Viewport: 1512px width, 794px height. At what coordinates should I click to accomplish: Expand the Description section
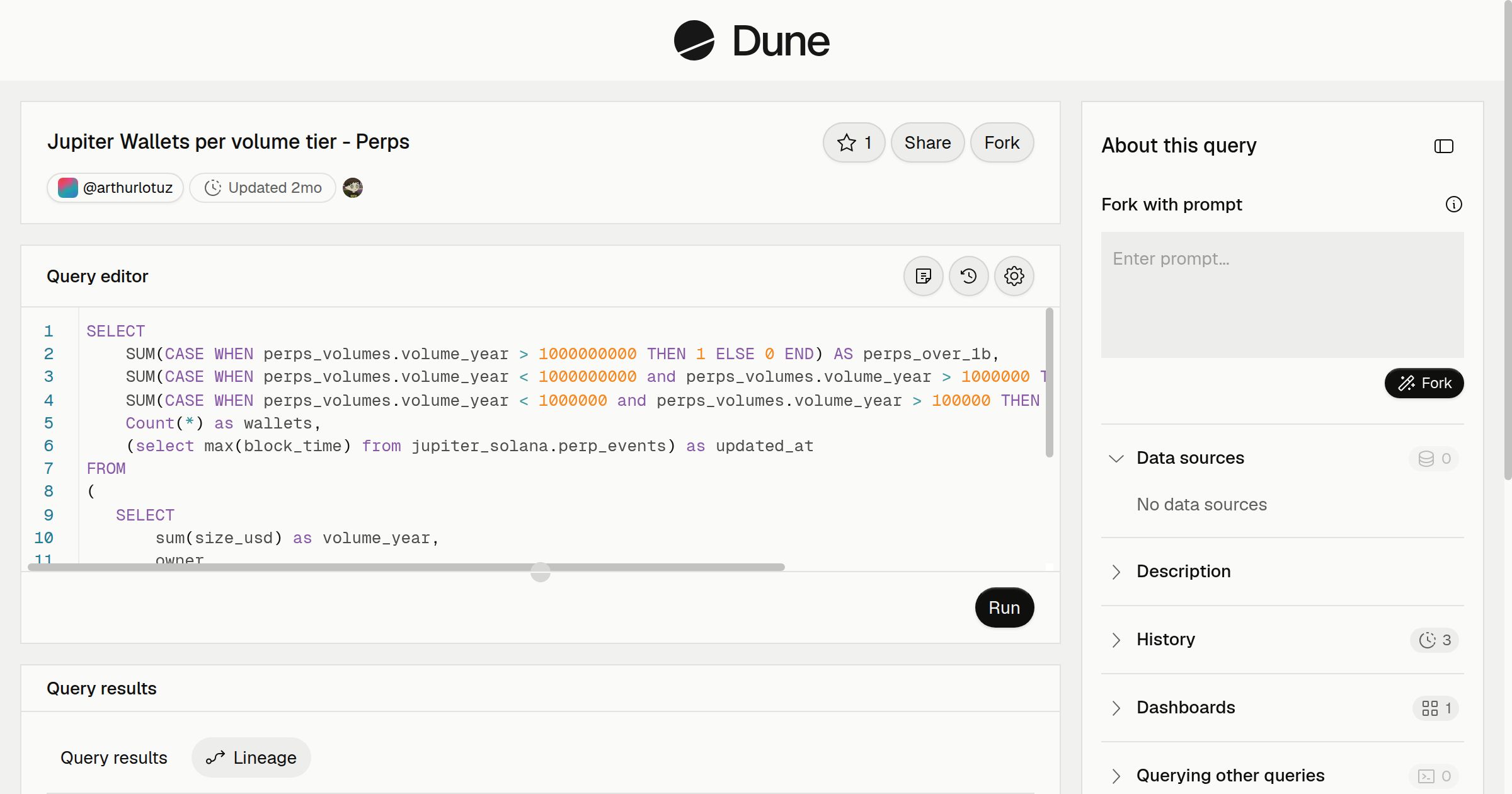pyautogui.click(x=1116, y=572)
